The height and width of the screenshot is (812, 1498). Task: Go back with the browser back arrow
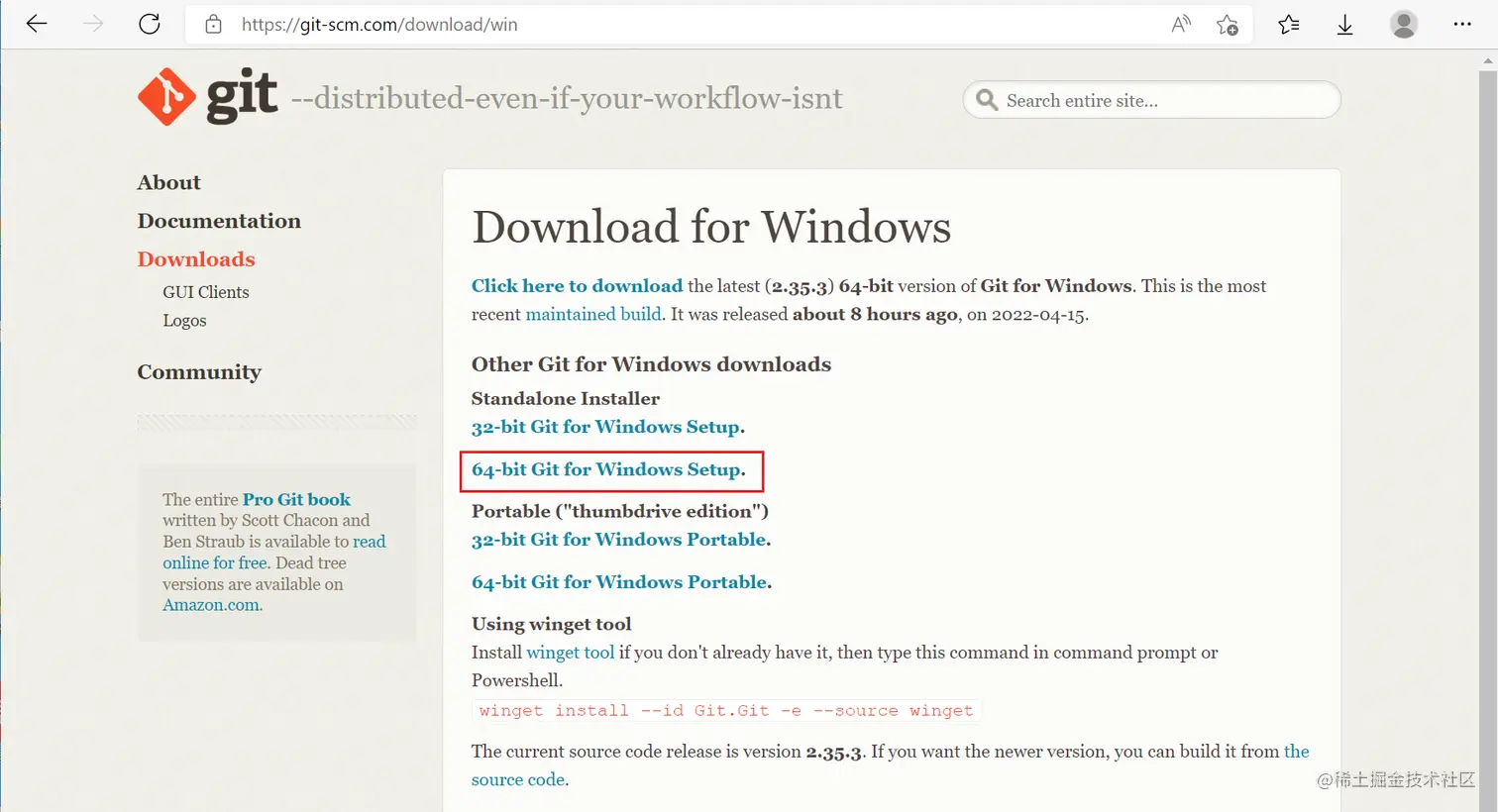click(37, 24)
